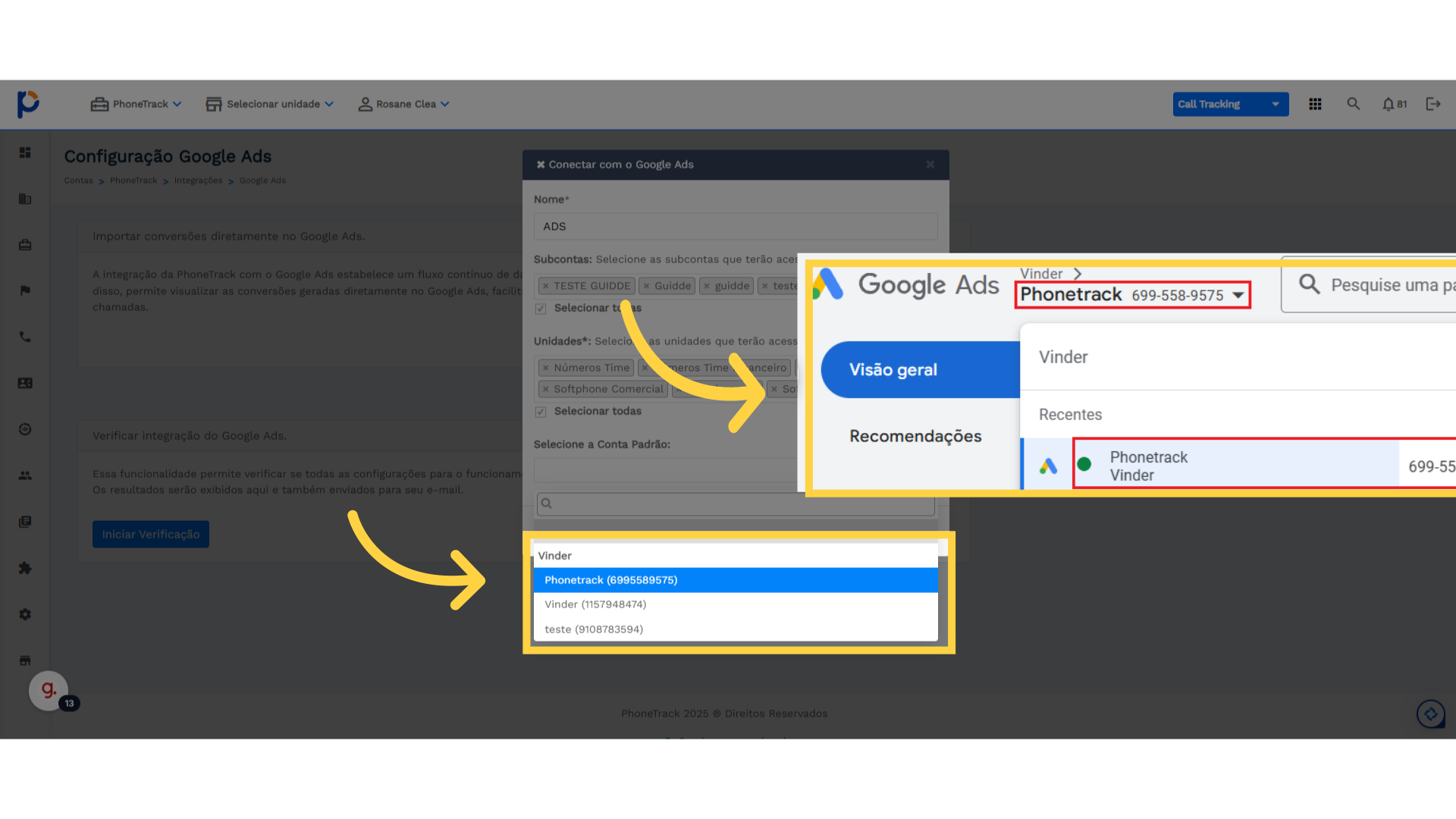Viewport: 1456px width, 819px height.
Task: Open the circular target icon in the sidebar
Action: click(x=25, y=429)
